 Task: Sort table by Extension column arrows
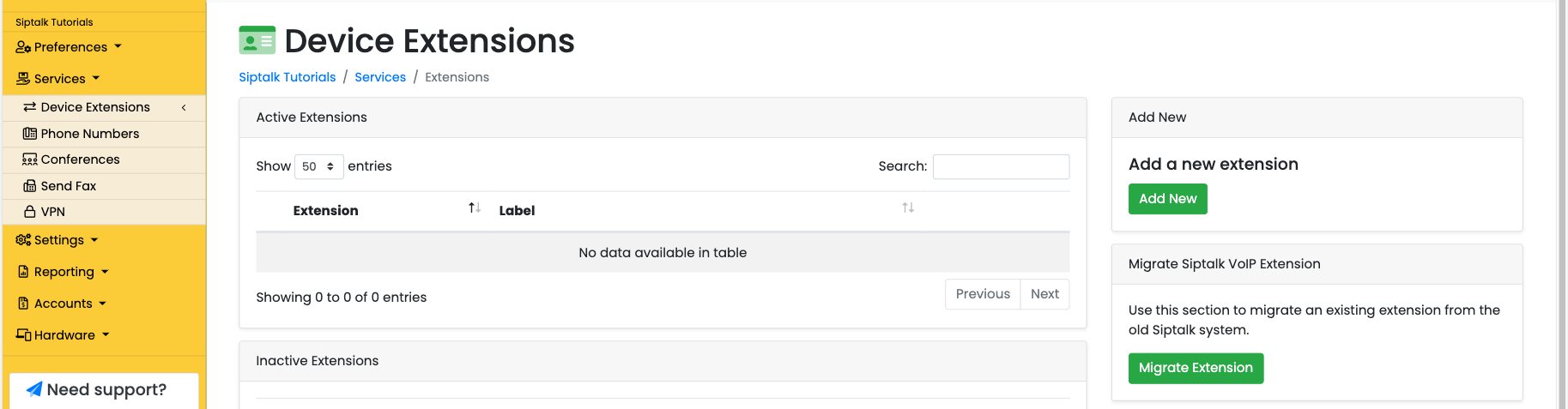point(475,208)
